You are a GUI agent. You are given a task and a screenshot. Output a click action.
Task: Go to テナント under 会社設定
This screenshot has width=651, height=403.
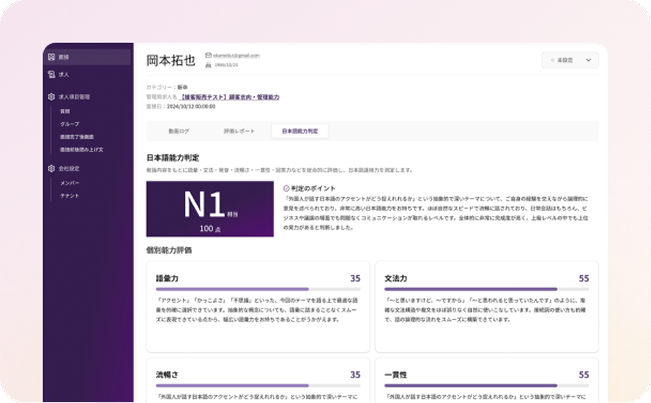69,195
